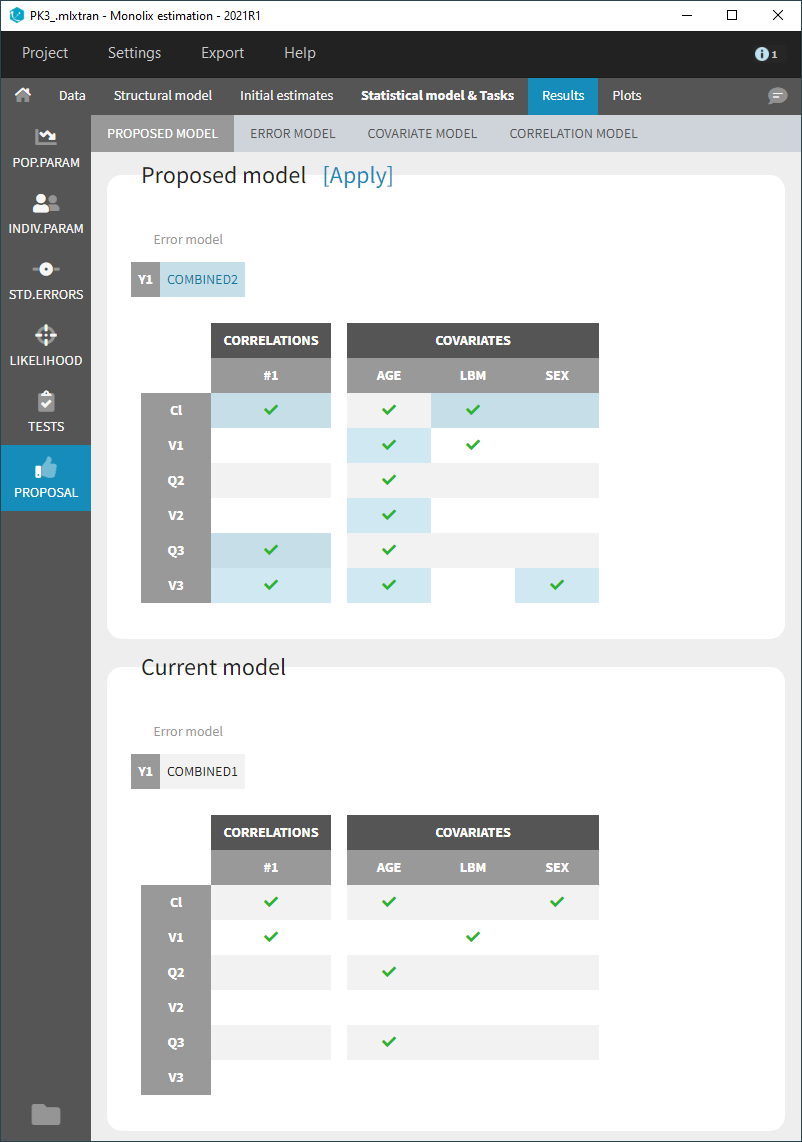Image resolution: width=802 pixels, height=1142 pixels.
Task: Click the info notification icon
Action: 765,54
